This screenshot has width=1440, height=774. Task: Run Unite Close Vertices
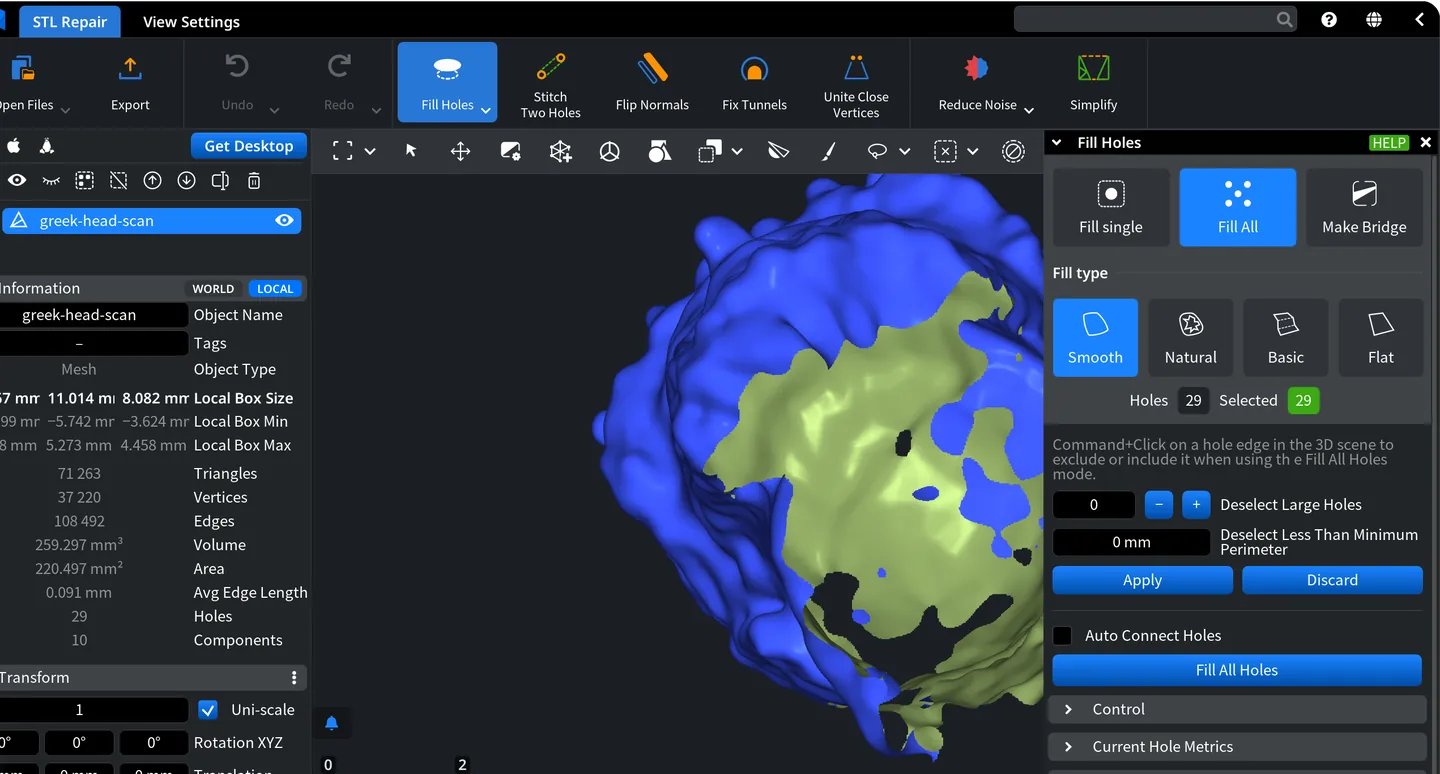coord(856,83)
